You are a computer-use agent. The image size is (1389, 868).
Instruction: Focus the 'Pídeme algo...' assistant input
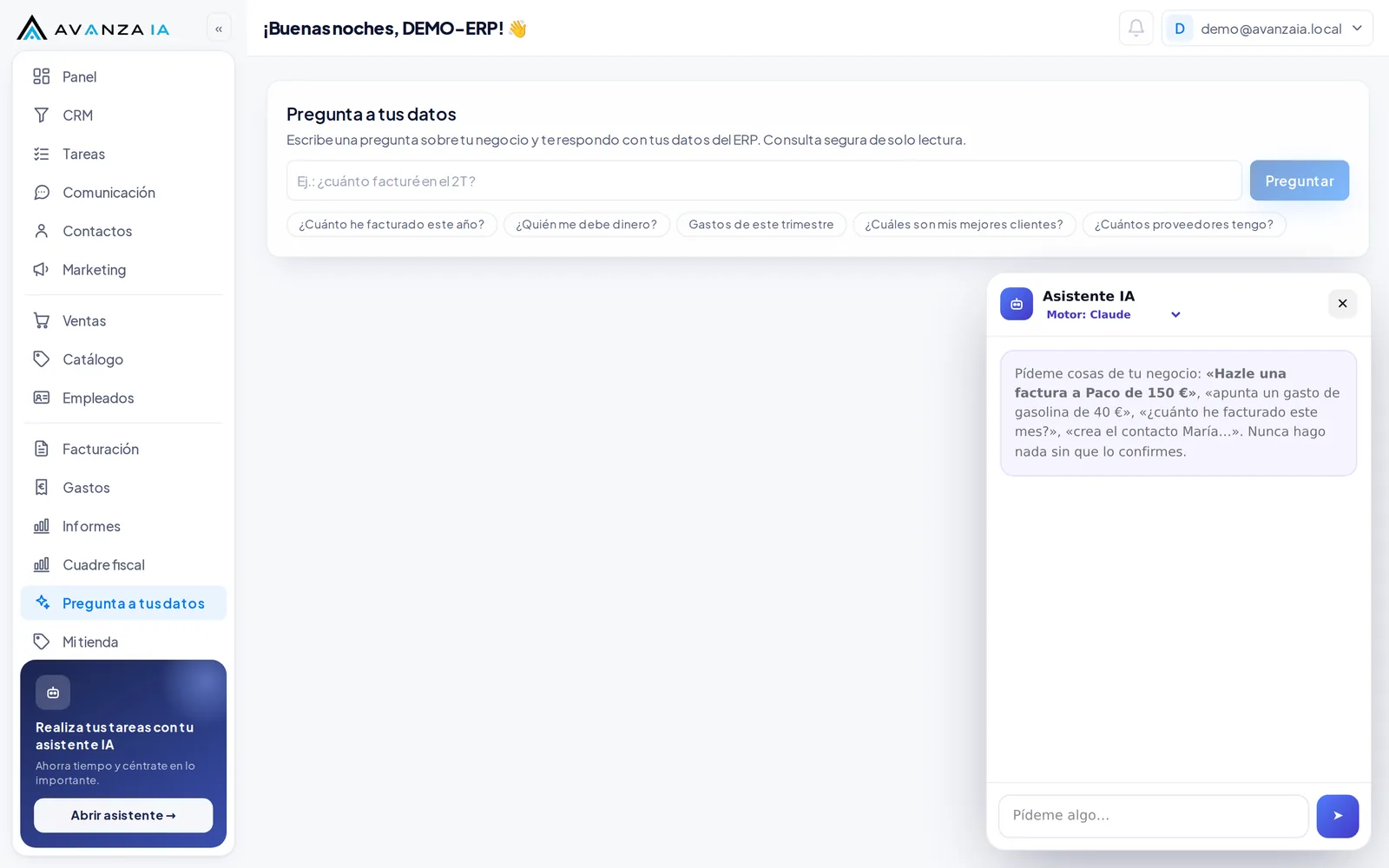tap(1154, 816)
